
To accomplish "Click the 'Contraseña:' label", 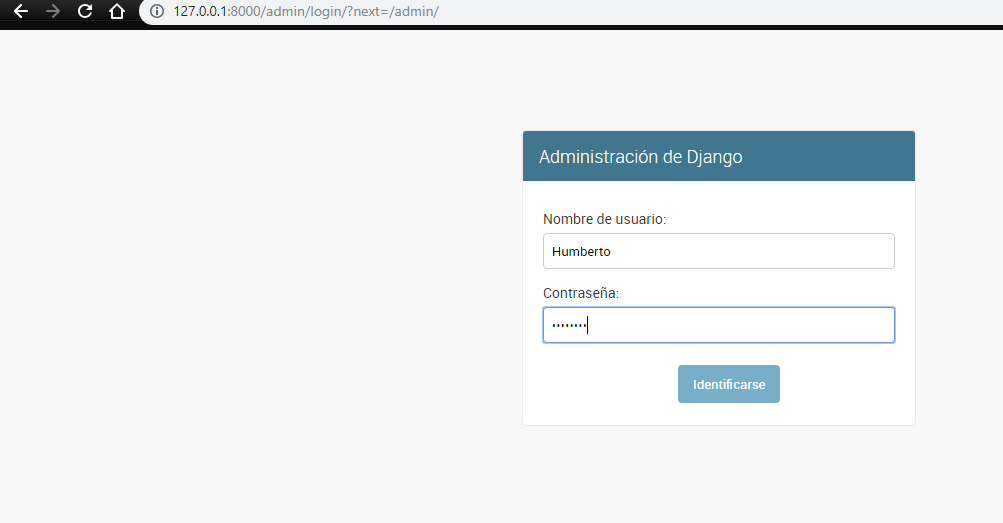I will click(x=581, y=293).
